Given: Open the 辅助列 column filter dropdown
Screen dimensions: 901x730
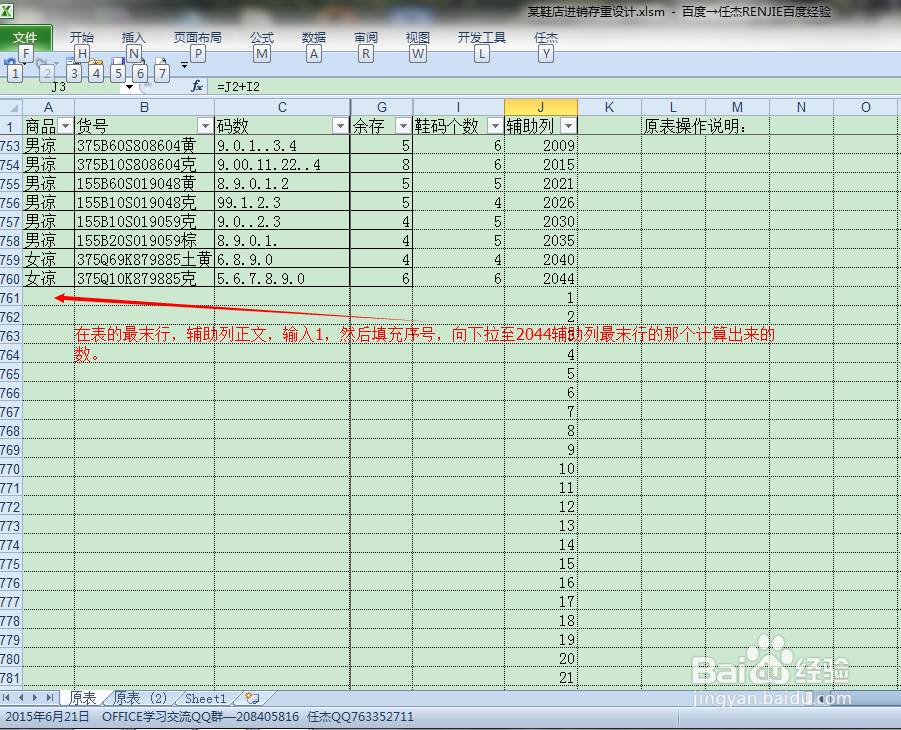Looking at the screenshot, I should click(568, 126).
